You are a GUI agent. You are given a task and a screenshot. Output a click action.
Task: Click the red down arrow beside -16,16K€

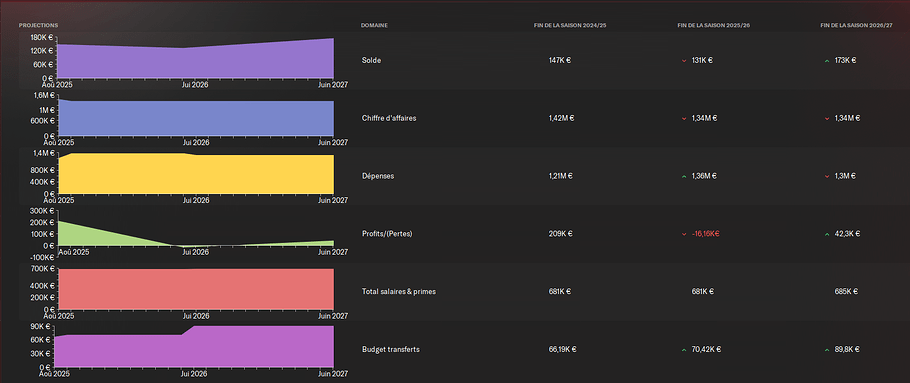coord(684,234)
